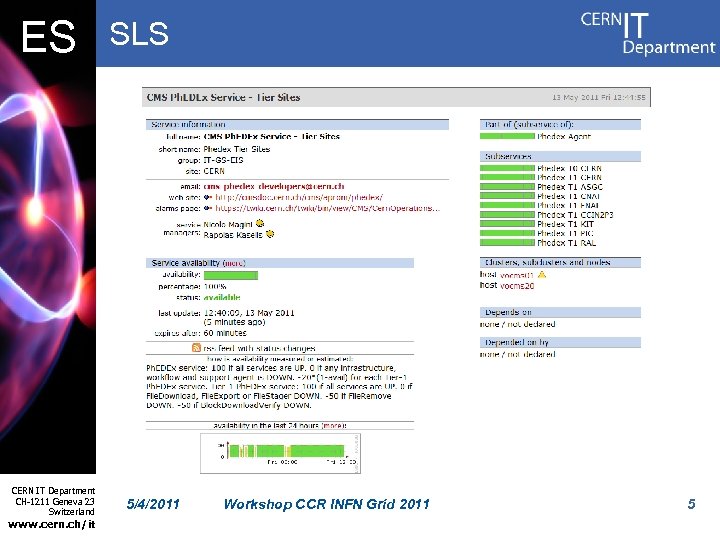Open Phedex T1 FNAL subservice
This screenshot has width=720, height=540.
point(568,205)
